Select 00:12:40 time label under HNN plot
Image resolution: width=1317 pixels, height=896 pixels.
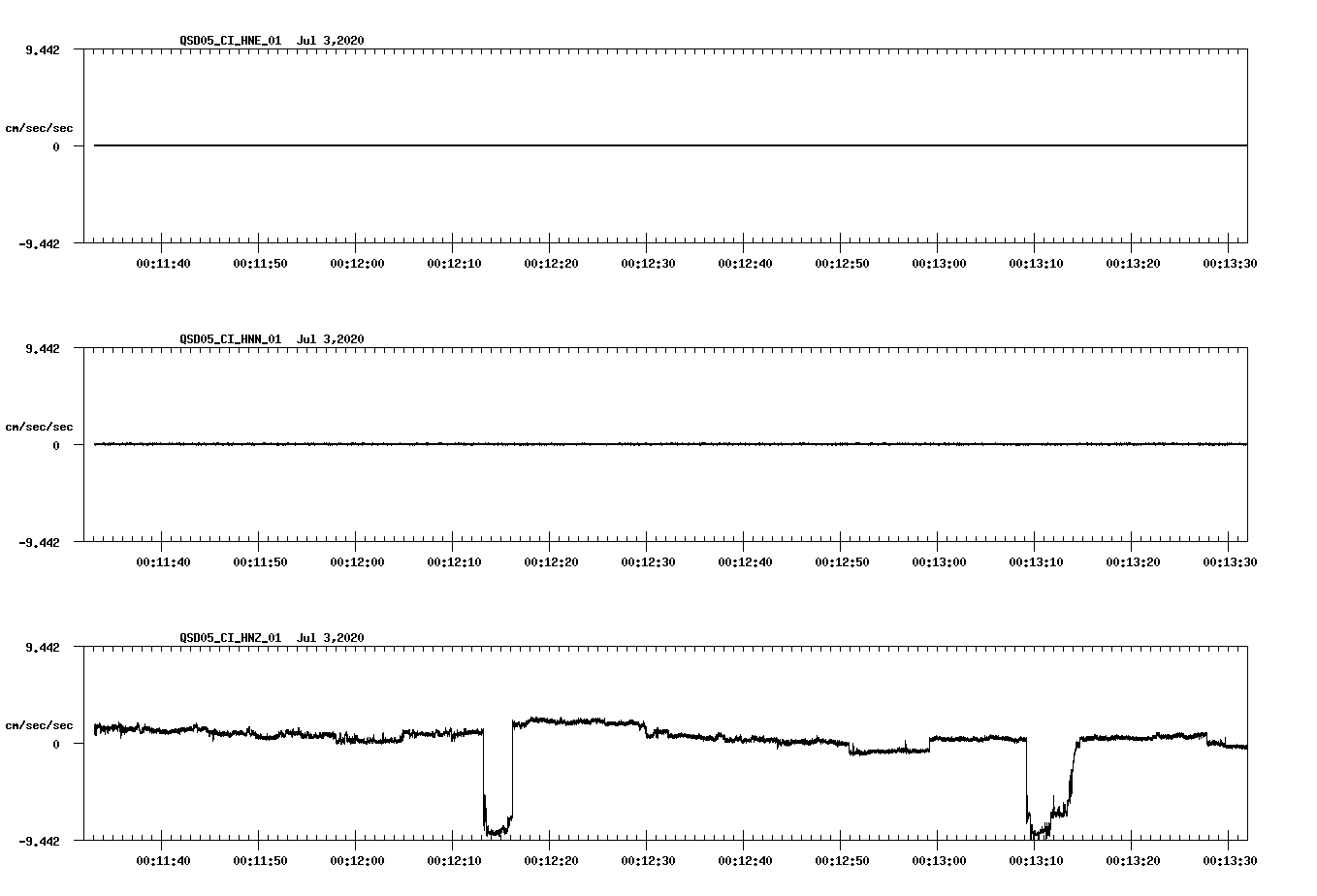click(745, 562)
